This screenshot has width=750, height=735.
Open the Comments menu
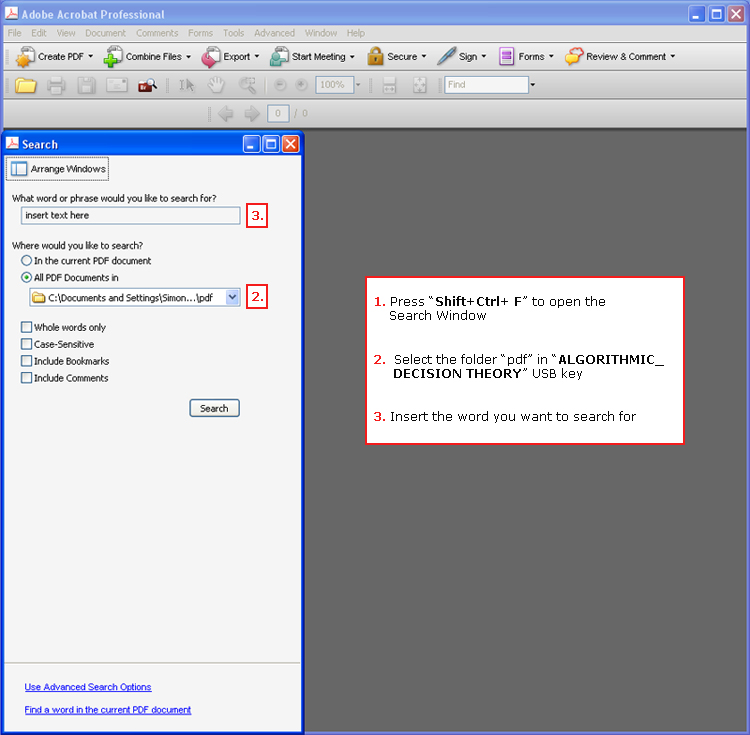[x=157, y=33]
